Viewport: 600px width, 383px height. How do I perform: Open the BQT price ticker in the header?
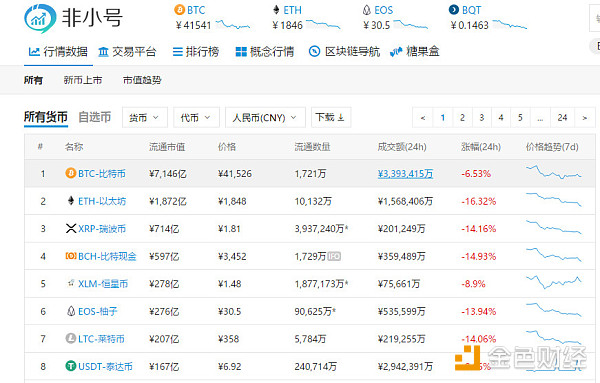488,18
